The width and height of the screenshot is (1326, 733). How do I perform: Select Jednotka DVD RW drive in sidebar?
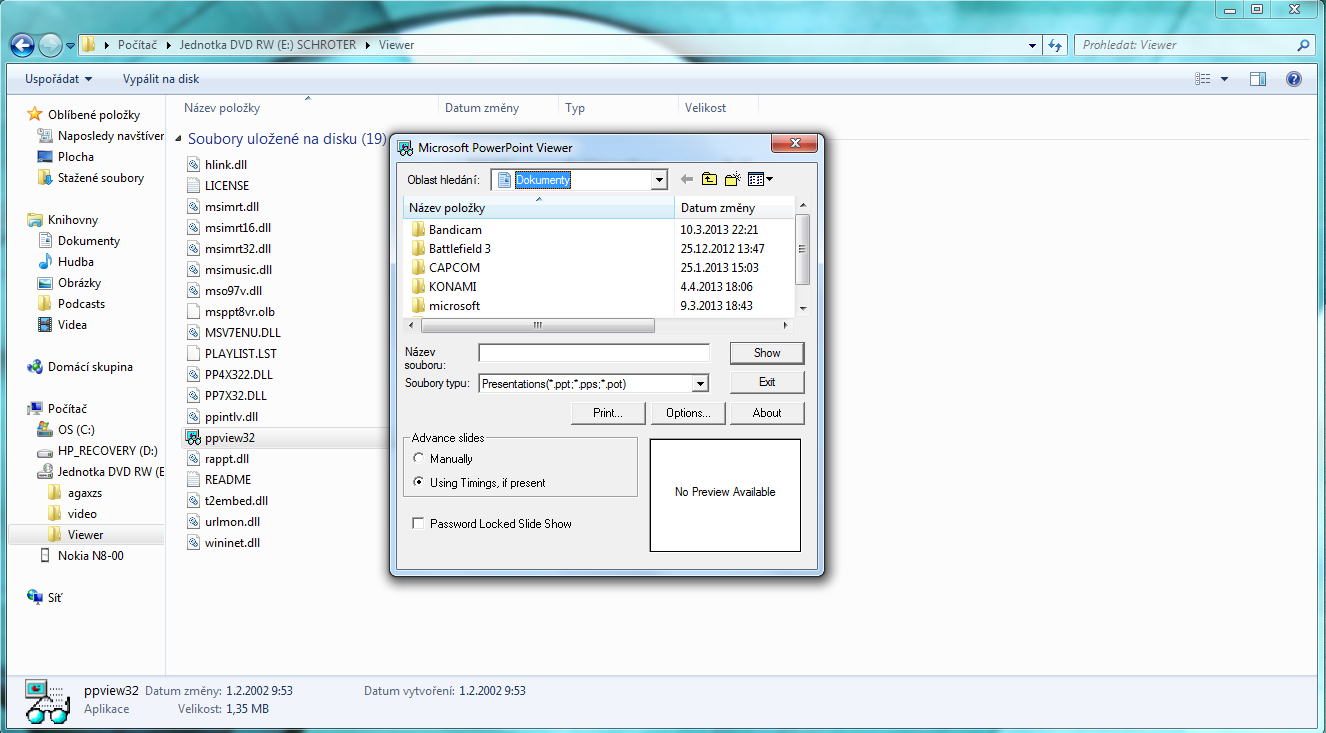pos(100,472)
